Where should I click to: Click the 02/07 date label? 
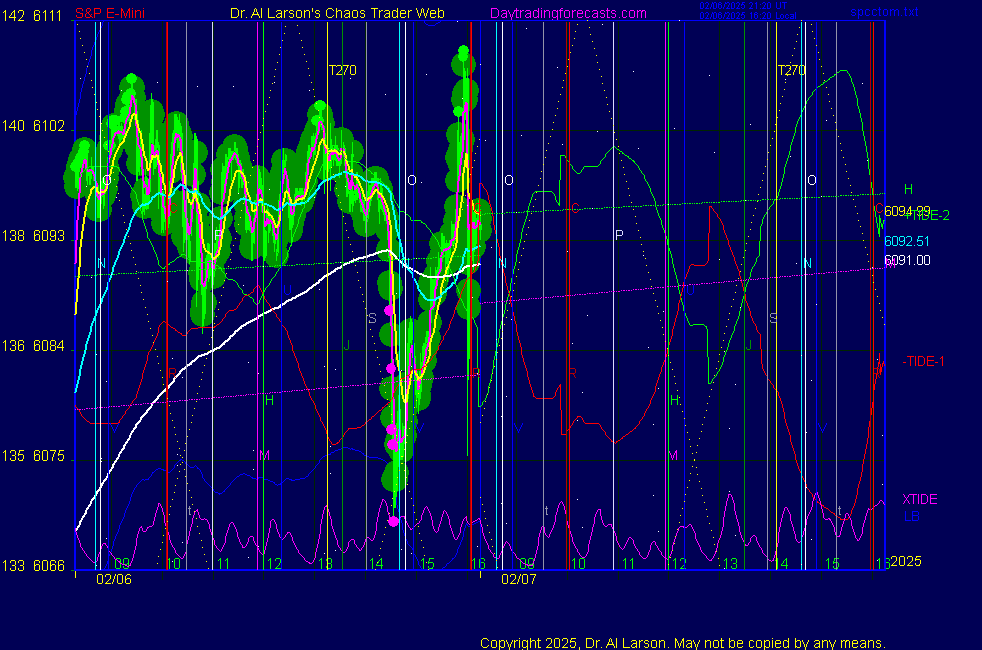pos(519,579)
